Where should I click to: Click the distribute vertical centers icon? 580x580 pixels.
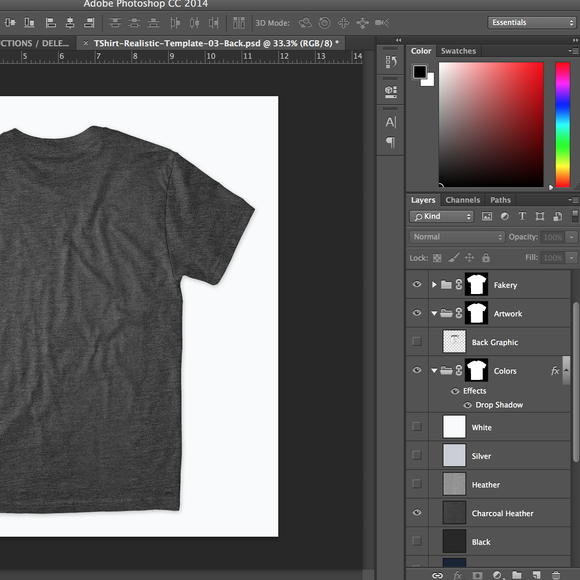(134, 23)
